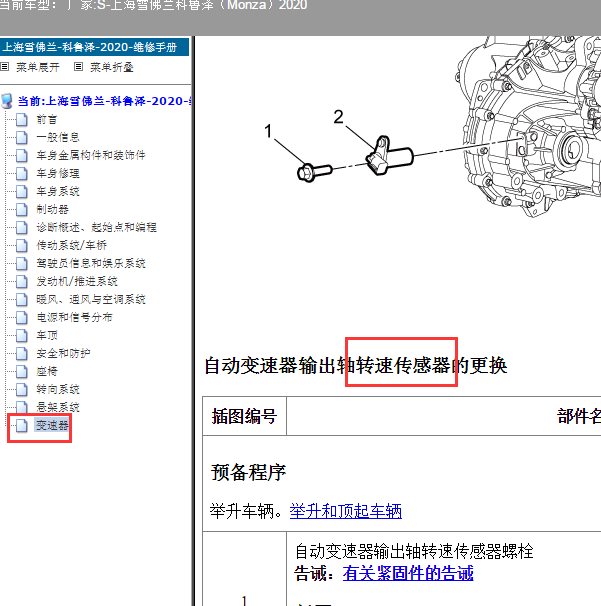
Task: Open the 前言 tree item
Action: 47,119
